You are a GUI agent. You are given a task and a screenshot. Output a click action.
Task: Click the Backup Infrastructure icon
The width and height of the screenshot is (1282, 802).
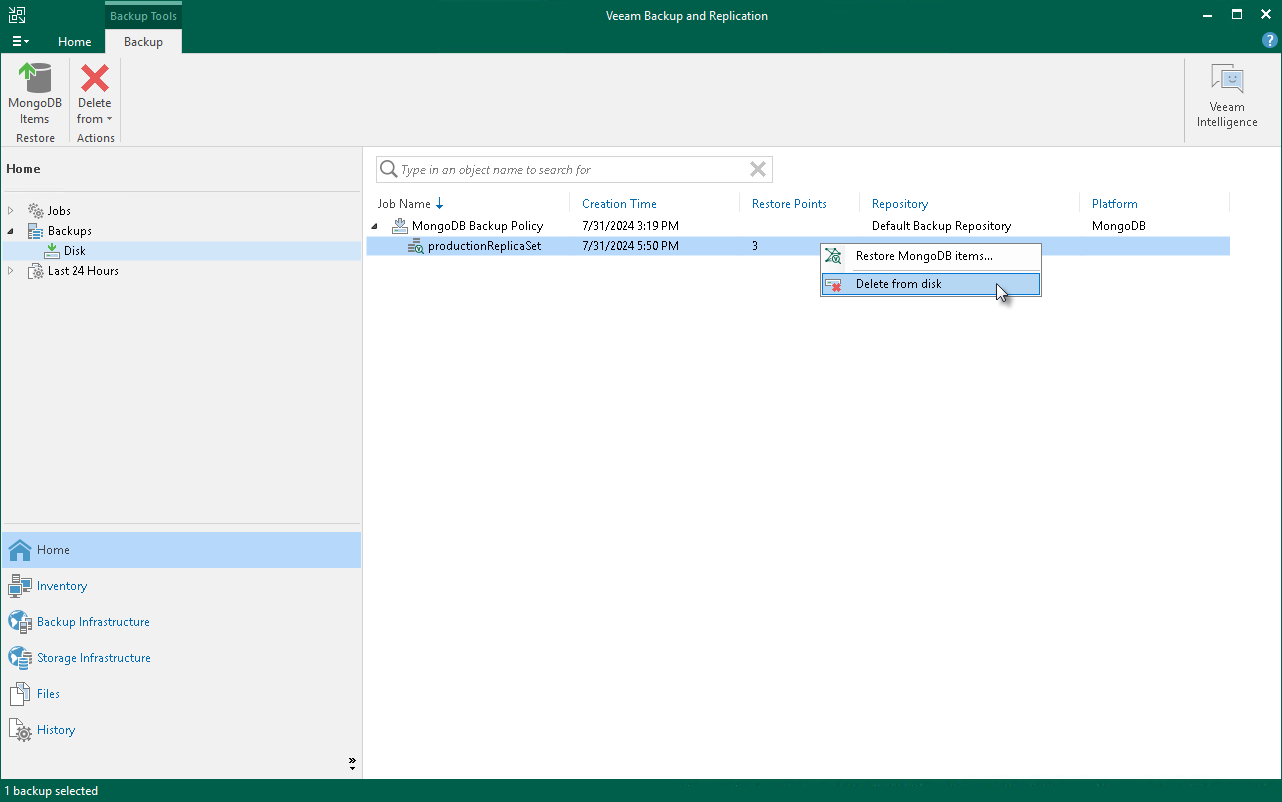coord(20,622)
